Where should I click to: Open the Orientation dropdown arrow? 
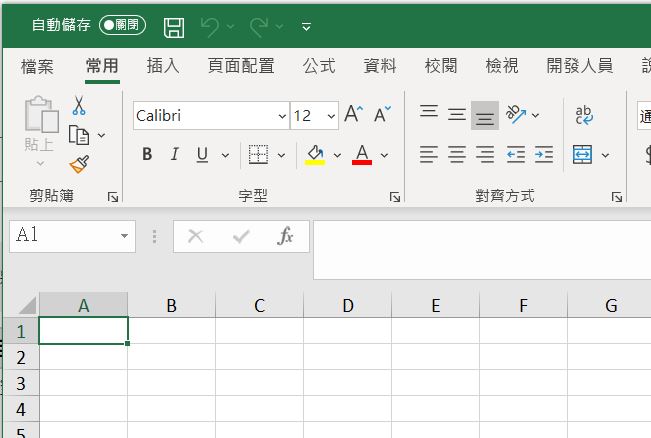click(x=536, y=115)
